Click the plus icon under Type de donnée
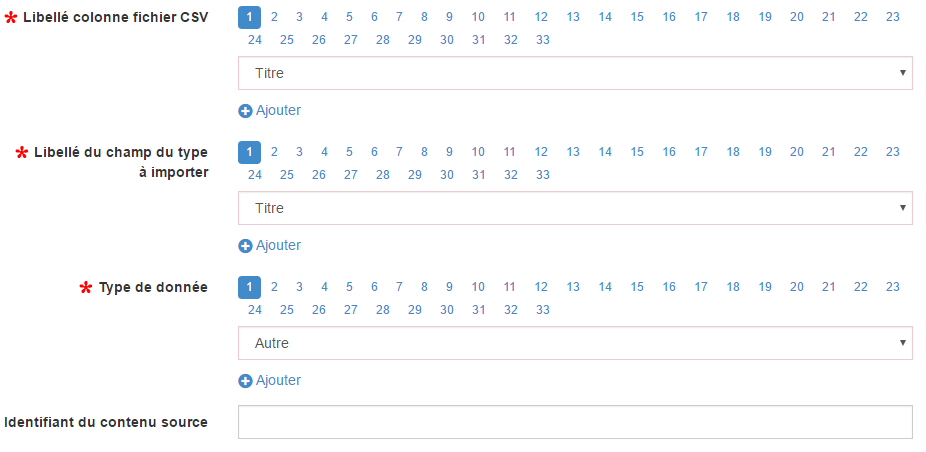Screen dimensions: 926x452 pyautogui.click(x=245, y=381)
